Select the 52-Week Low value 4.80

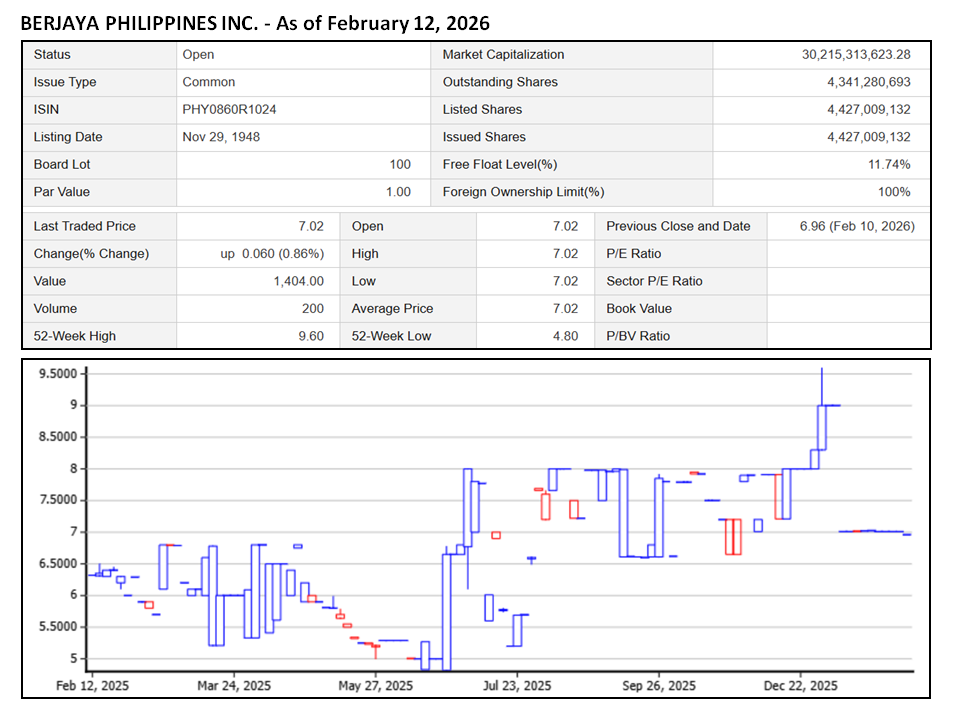(x=564, y=336)
